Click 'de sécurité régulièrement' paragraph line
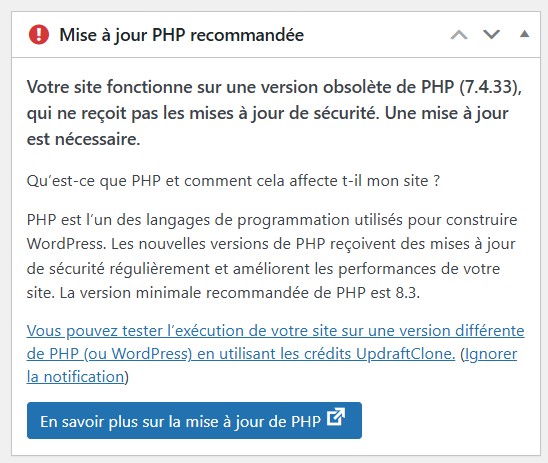Screen dimensions: 548x463 tap(263, 269)
